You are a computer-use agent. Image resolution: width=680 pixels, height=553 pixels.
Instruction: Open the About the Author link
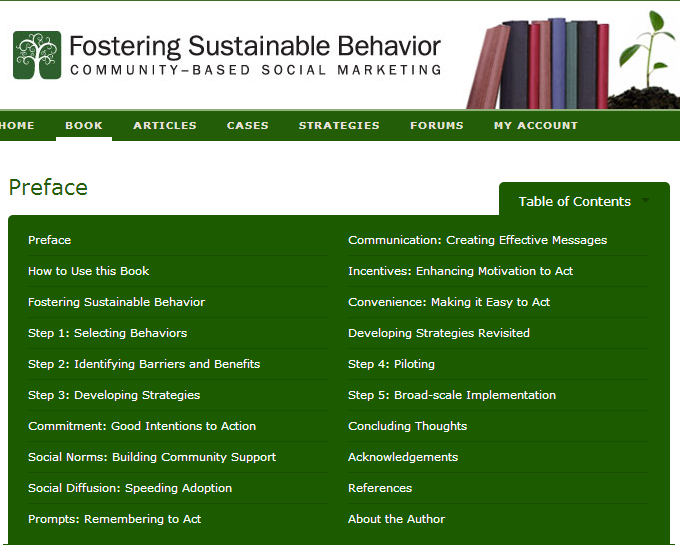coord(396,519)
